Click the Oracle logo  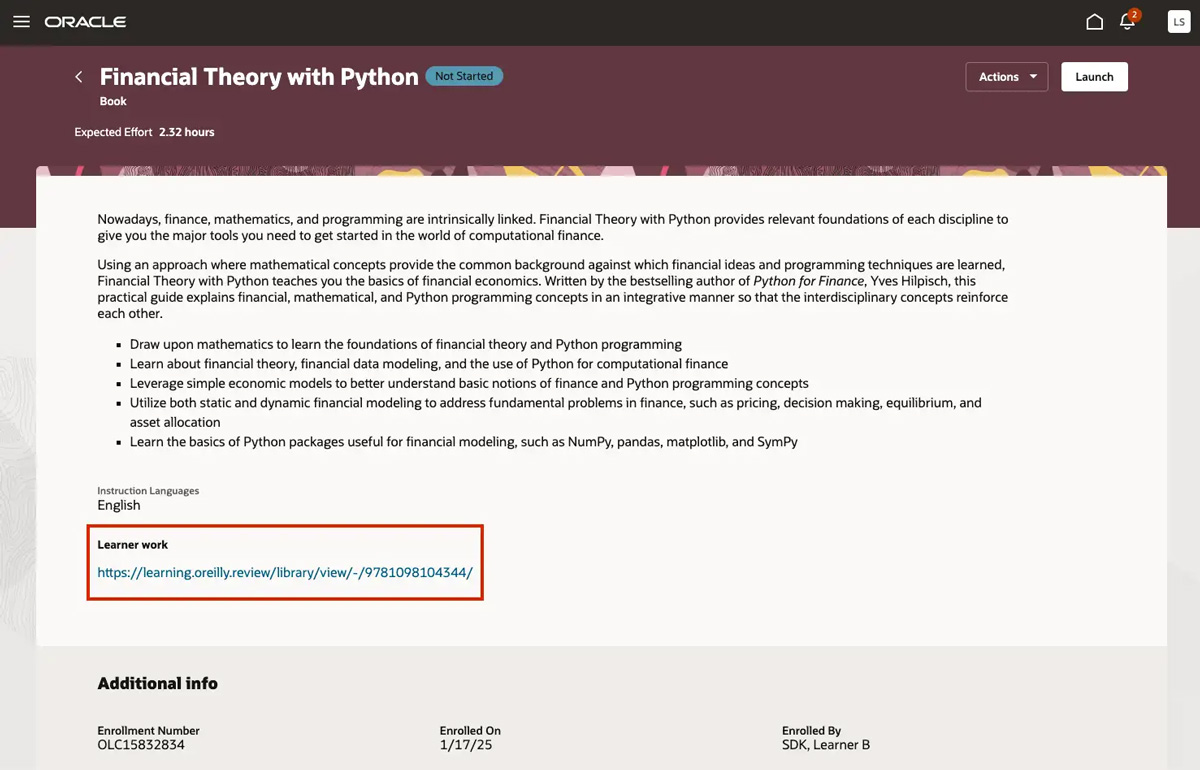85,22
